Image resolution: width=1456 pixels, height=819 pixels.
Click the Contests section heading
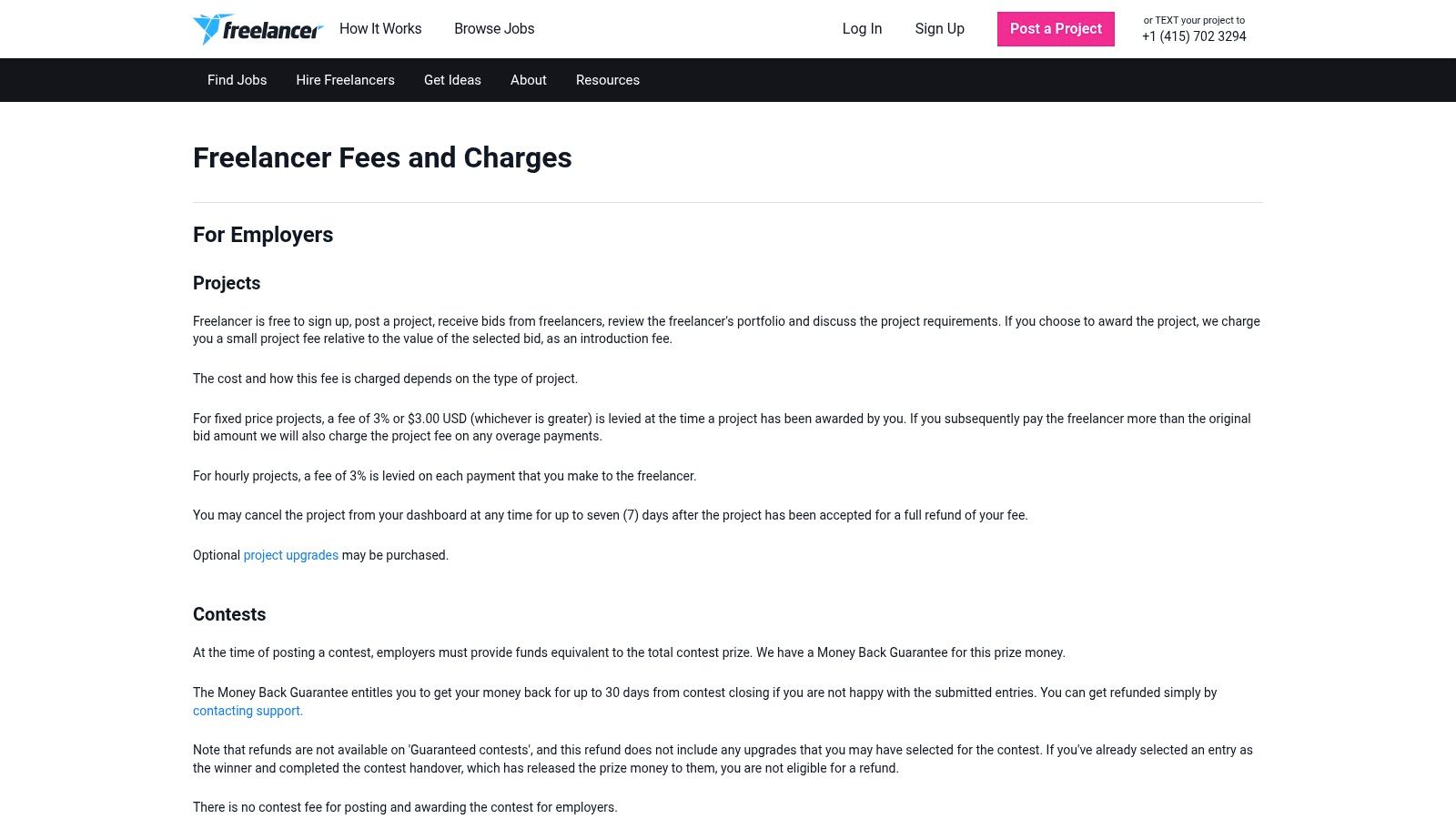[228, 614]
